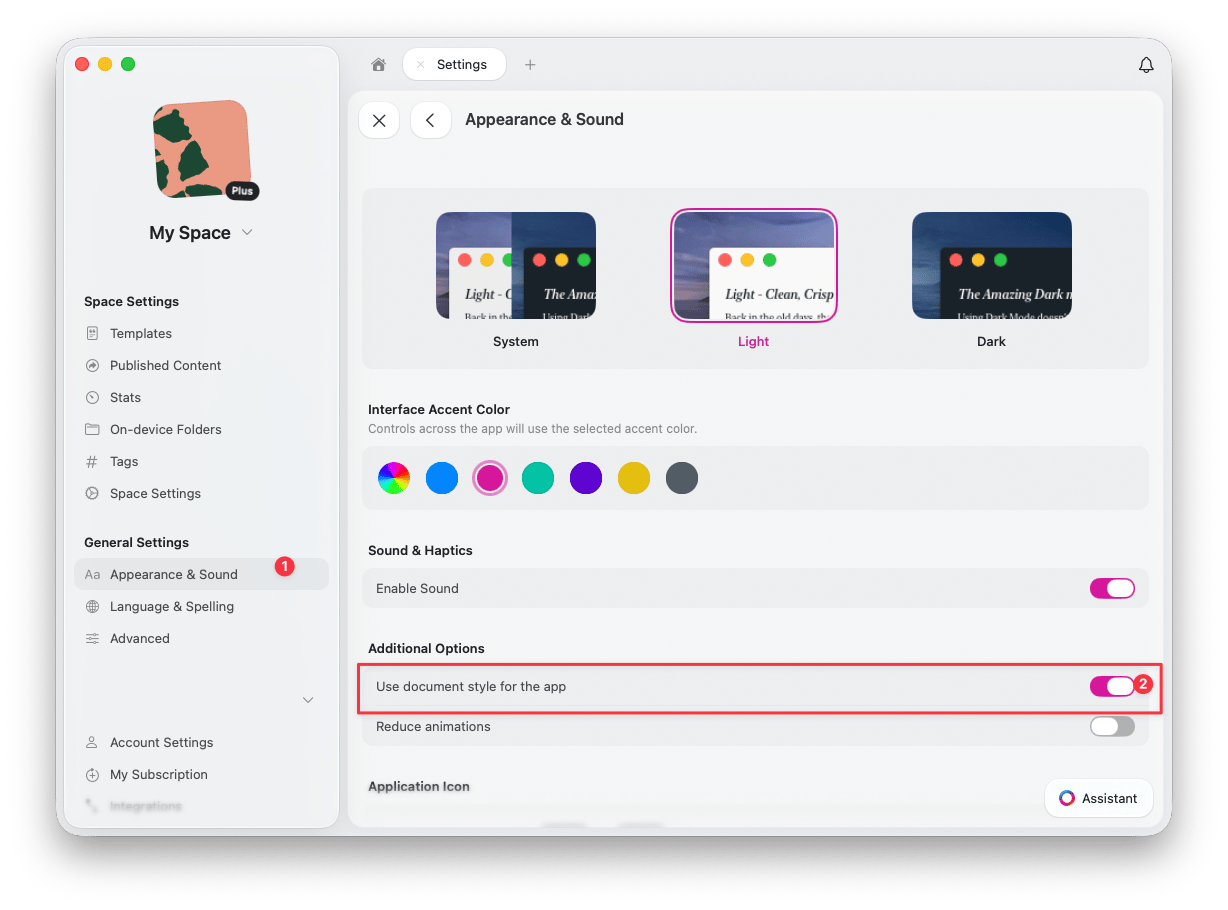
Task: Add a new tab with plus icon
Action: pyautogui.click(x=530, y=65)
